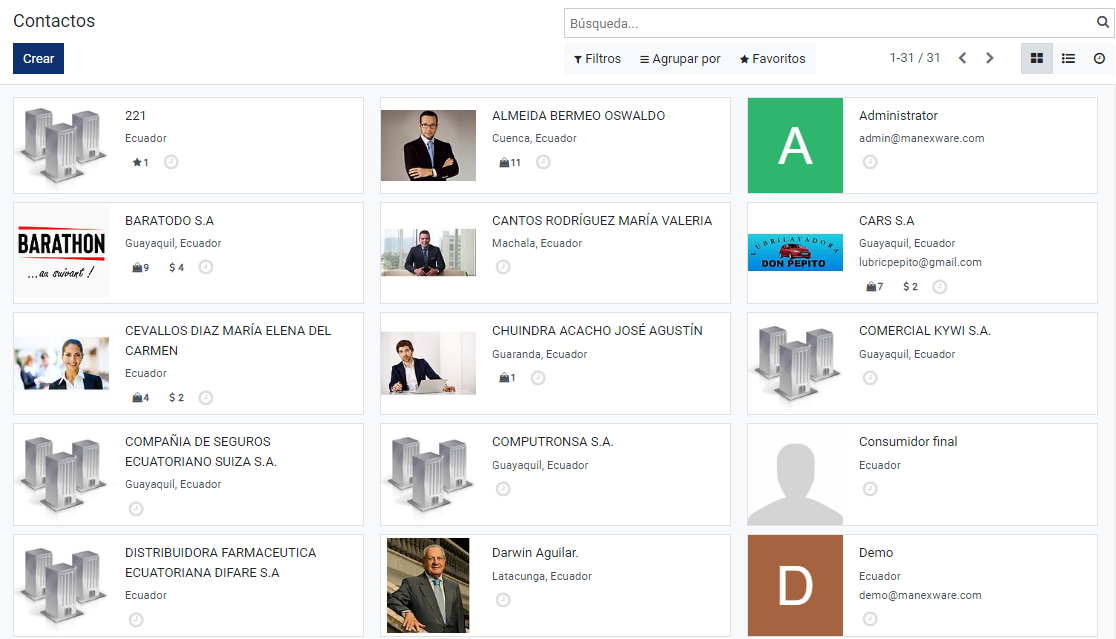
Task: Click the search magnifier icon
Action: [x=1102, y=23]
